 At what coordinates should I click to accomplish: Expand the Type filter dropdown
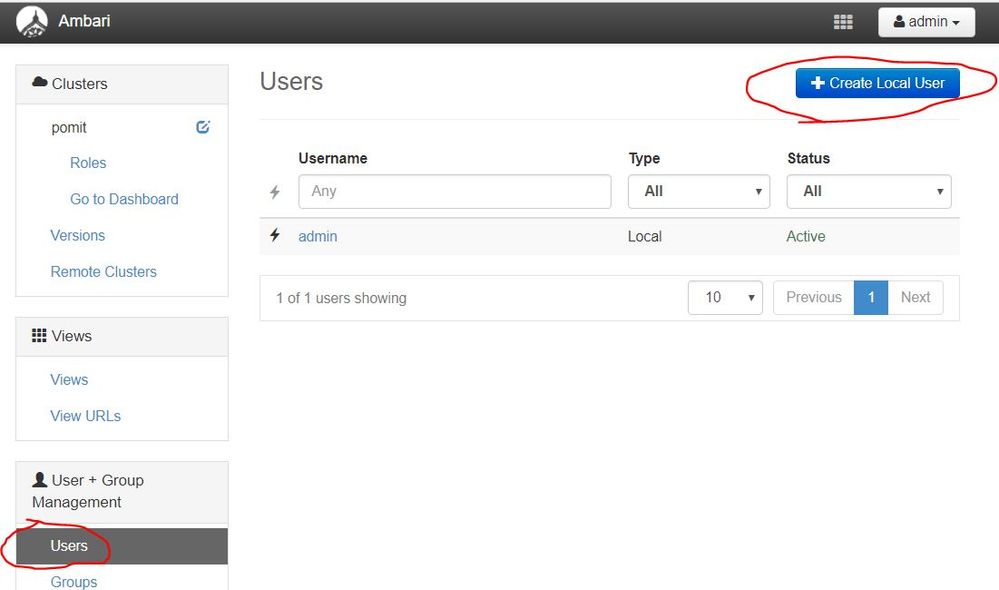[698, 191]
